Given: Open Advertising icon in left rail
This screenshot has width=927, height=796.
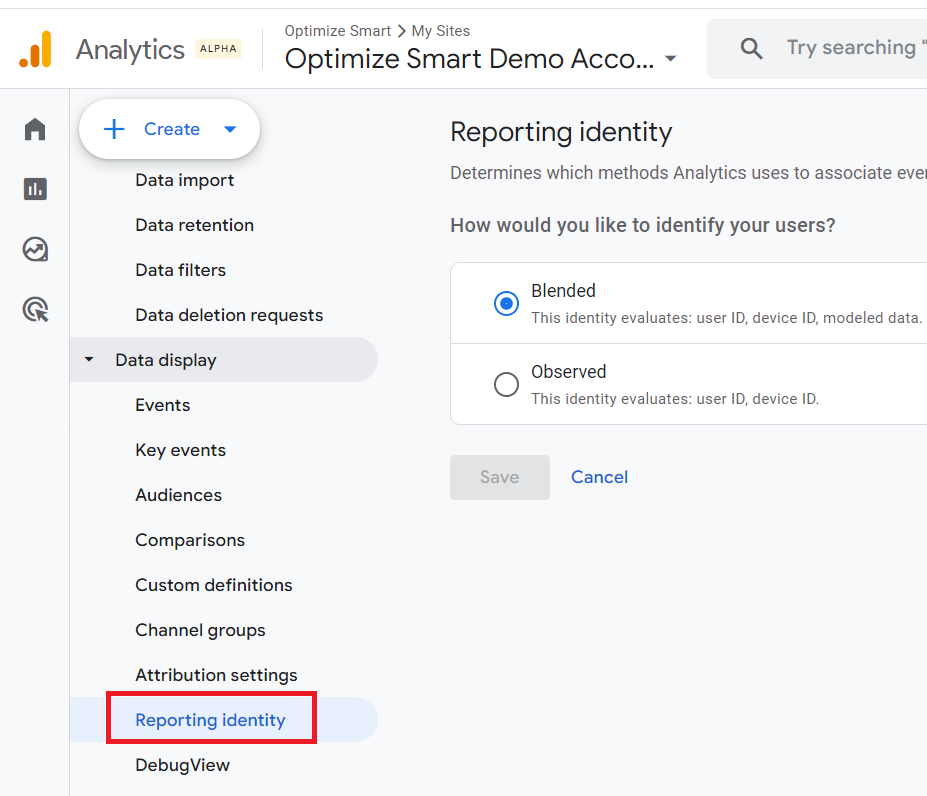Looking at the screenshot, I should [35, 309].
